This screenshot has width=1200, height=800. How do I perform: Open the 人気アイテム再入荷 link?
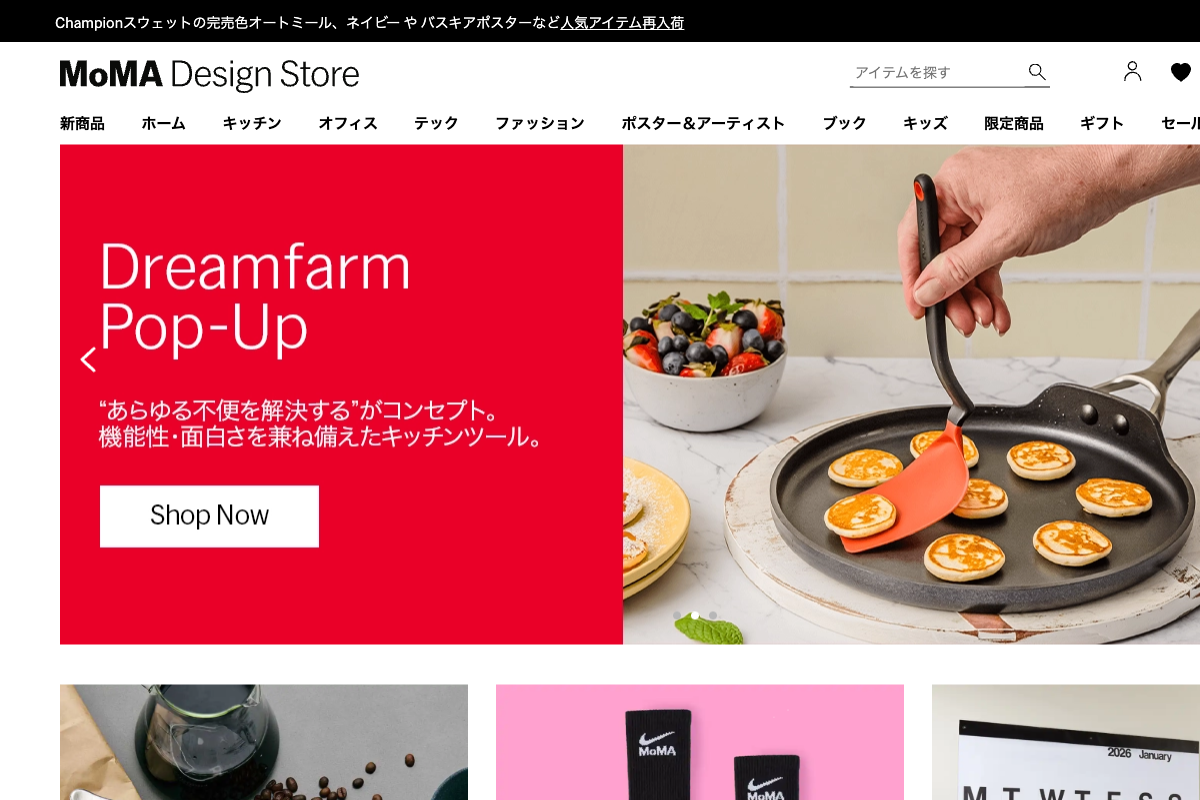click(622, 22)
